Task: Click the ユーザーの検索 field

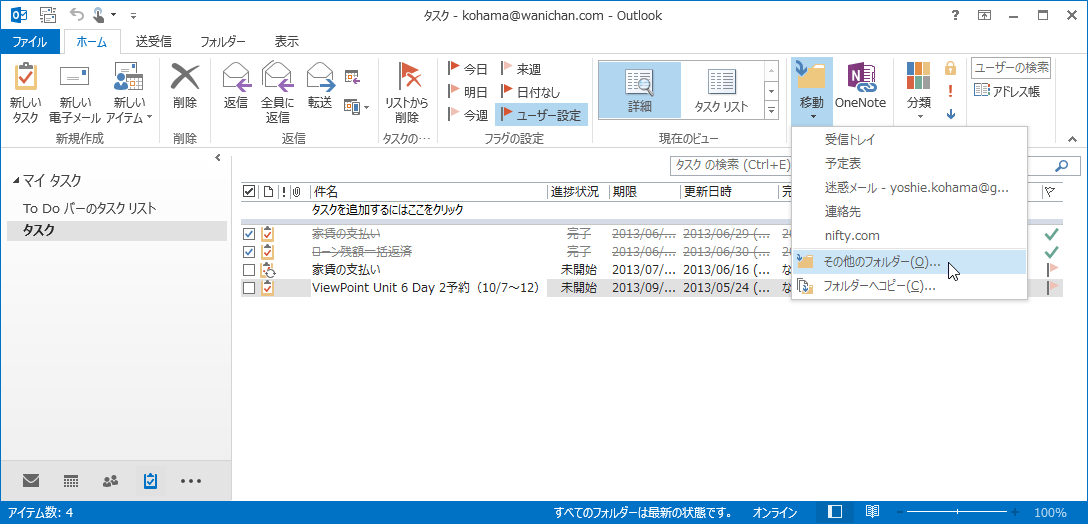Action: tap(1011, 68)
